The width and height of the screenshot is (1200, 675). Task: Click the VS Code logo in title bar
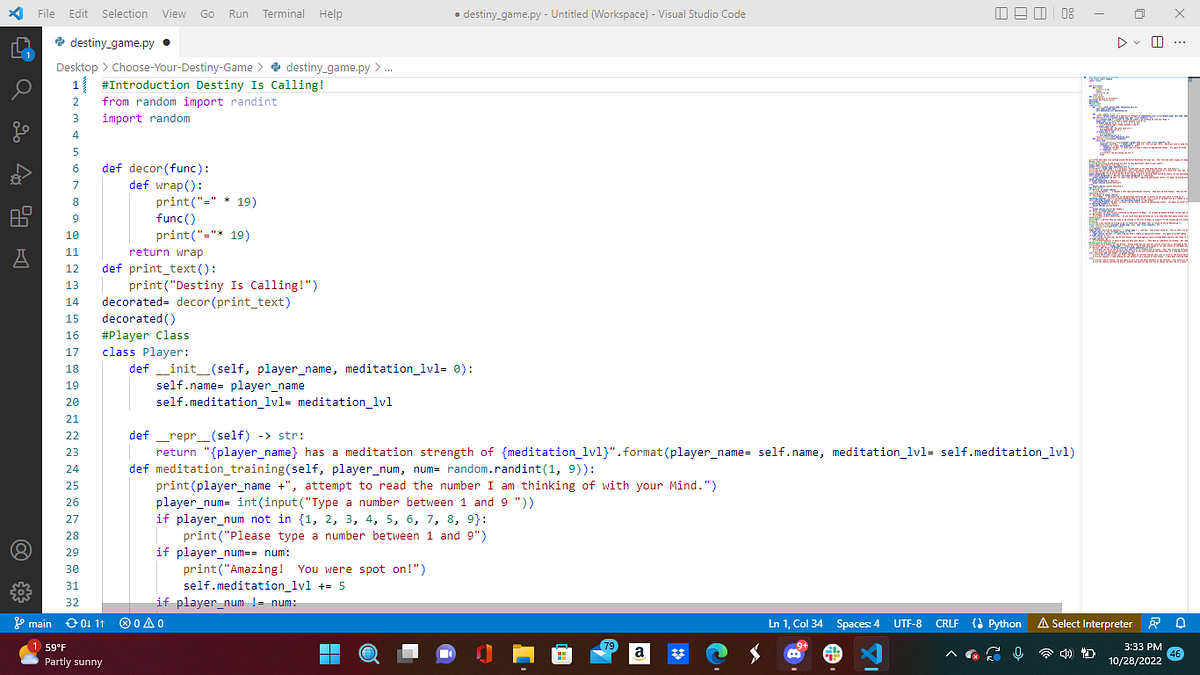pyautogui.click(x=17, y=14)
